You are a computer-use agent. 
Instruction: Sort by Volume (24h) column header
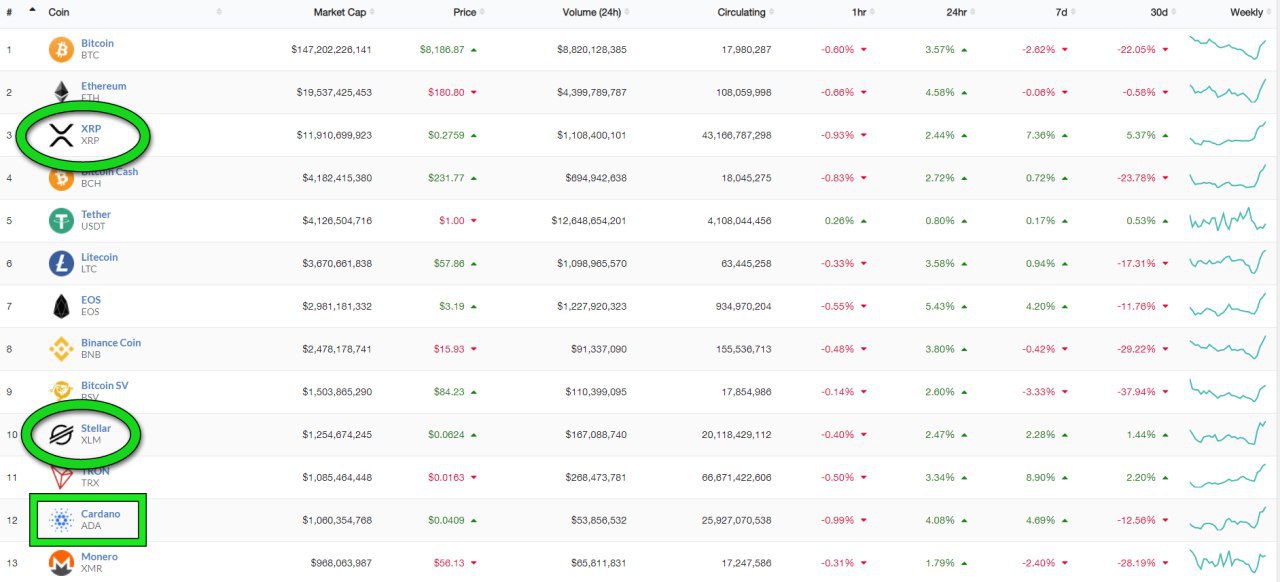pyautogui.click(x=594, y=12)
